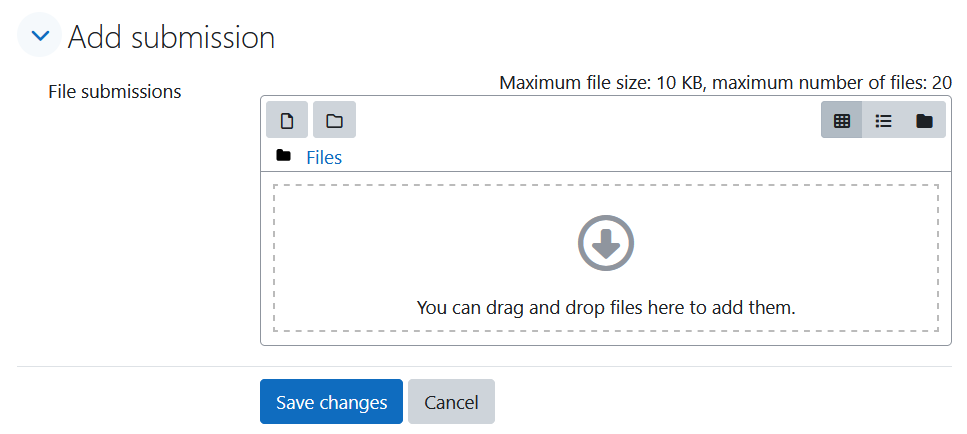Click the Add file icon

(287, 120)
